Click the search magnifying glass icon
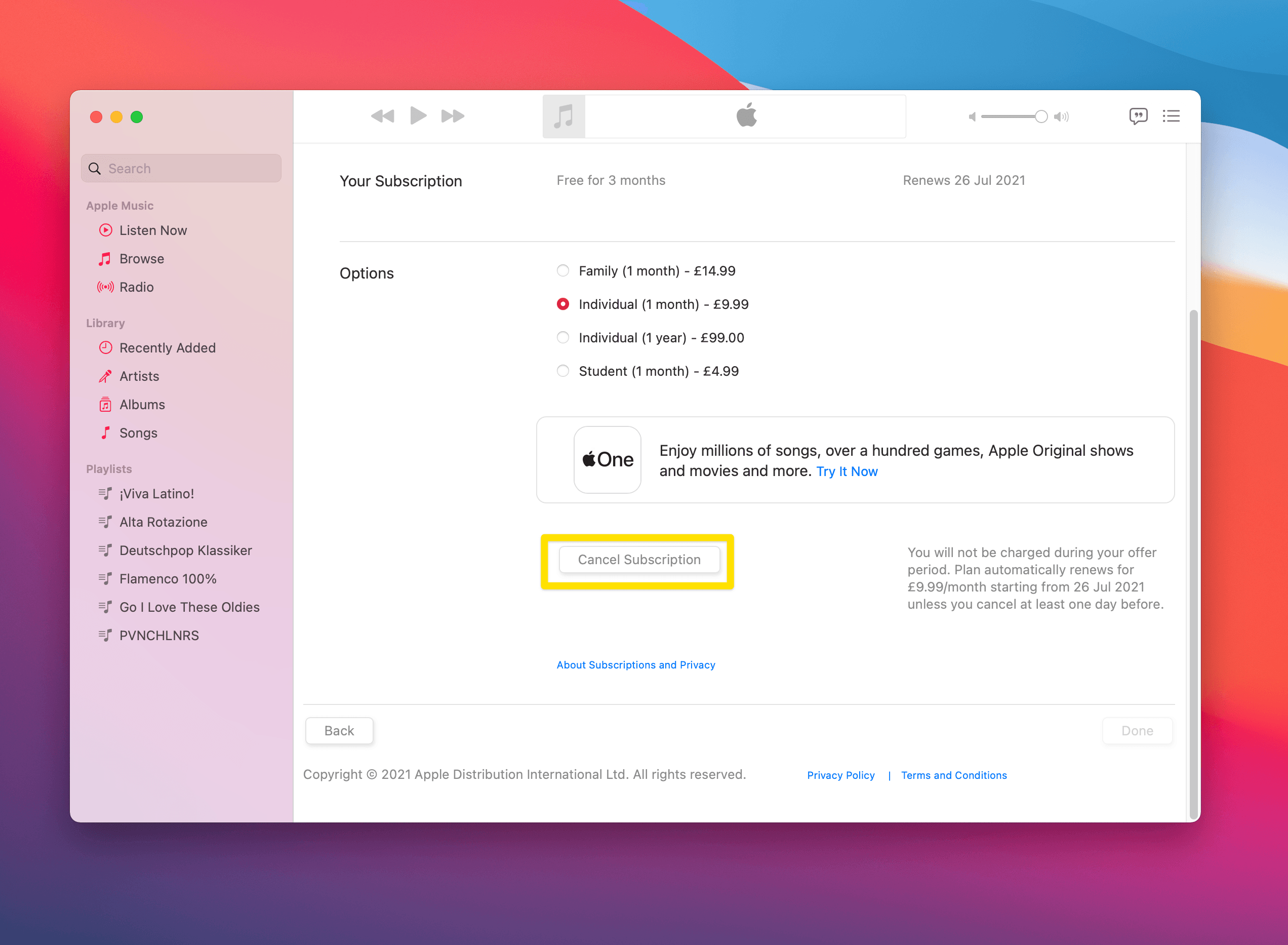 click(x=95, y=168)
